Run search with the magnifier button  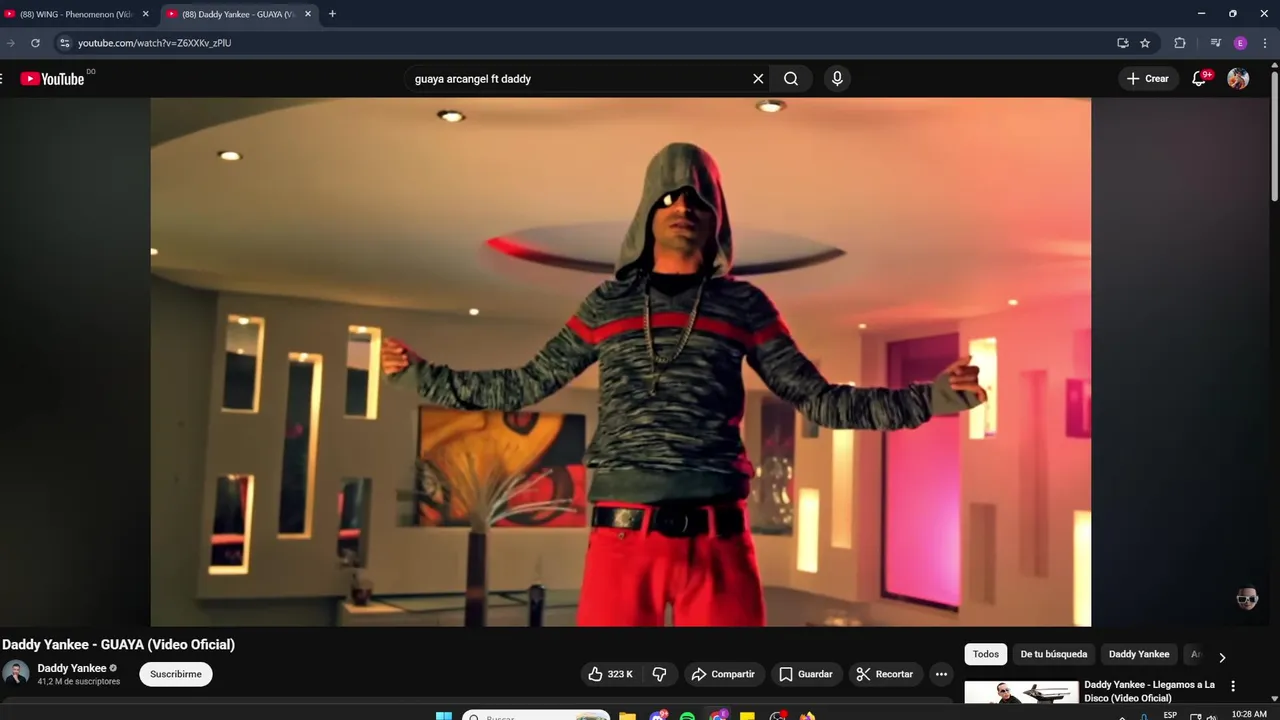[x=791, y=79]
